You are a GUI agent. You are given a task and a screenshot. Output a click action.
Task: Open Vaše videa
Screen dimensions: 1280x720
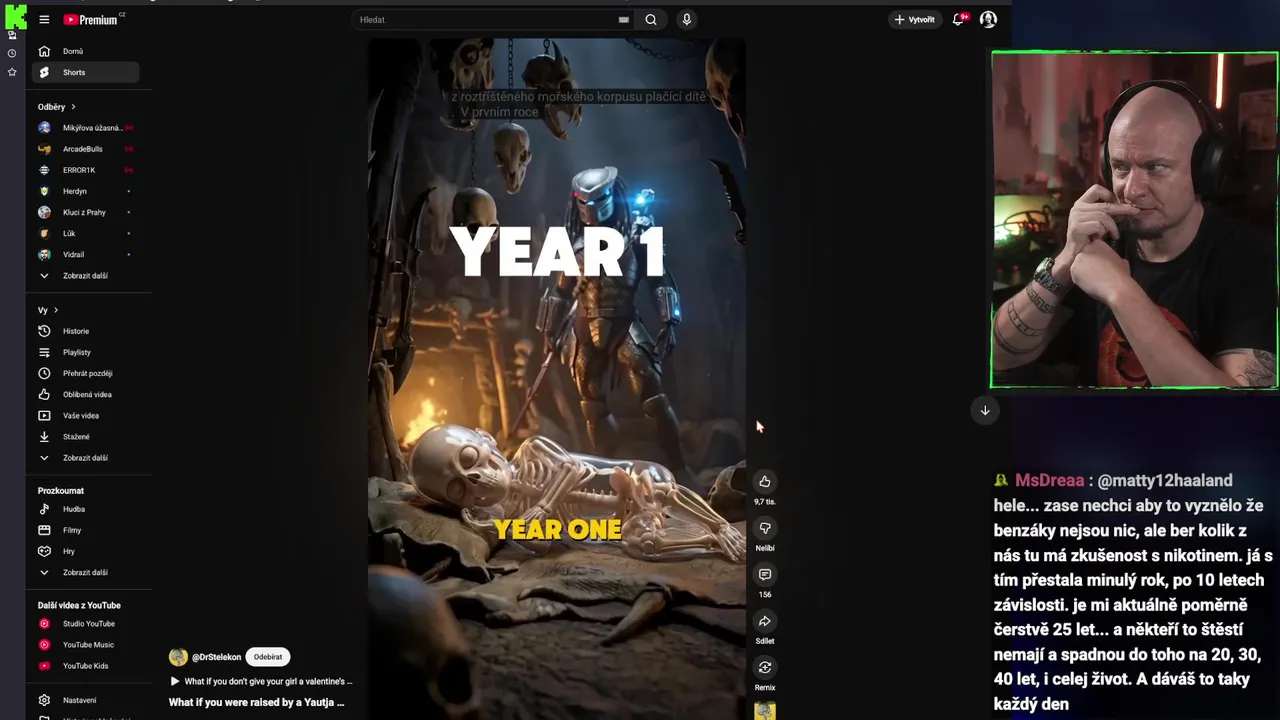[x=85, y=415]
